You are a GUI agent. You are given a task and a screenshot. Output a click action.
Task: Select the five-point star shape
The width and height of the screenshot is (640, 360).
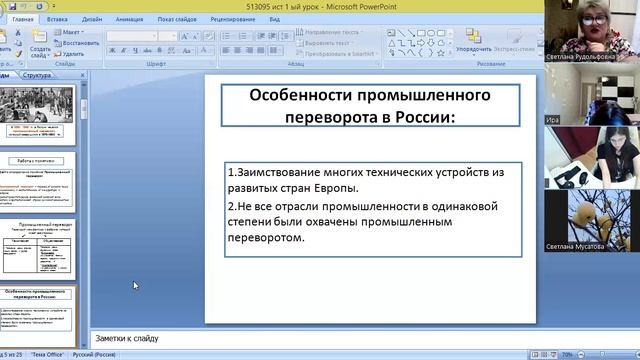[x=441, y=53]
